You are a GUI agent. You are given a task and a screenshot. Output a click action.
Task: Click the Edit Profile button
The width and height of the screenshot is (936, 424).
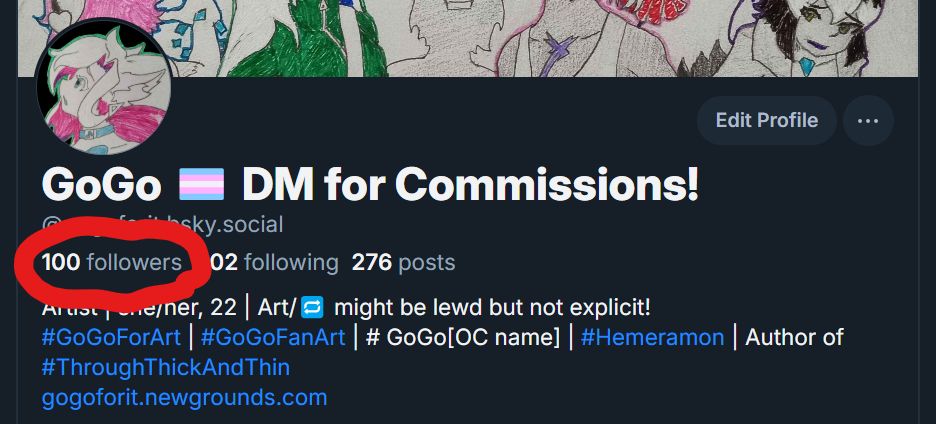767,121
